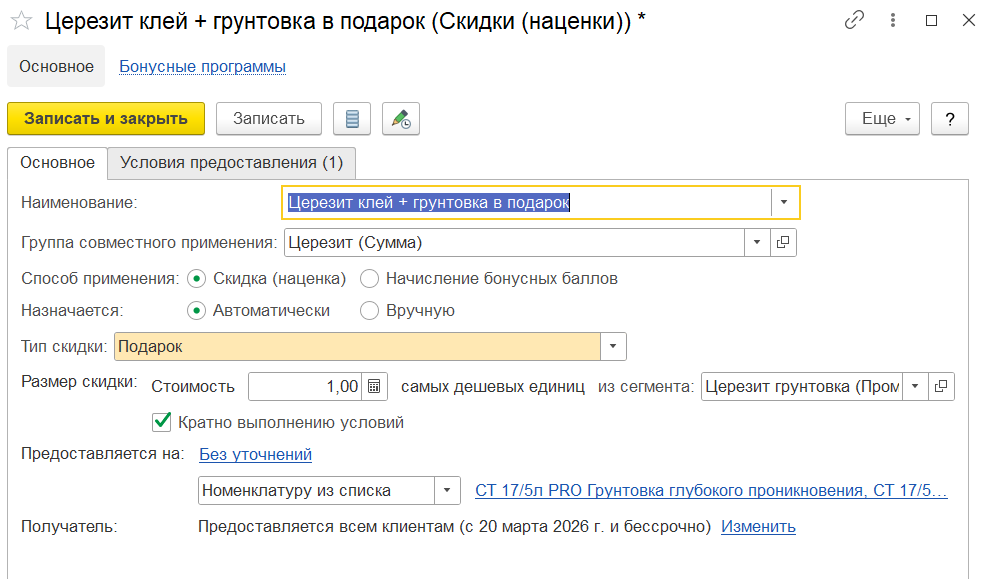
Task: Click the edit history pencil icon
Action: click(x=401, y=118)
